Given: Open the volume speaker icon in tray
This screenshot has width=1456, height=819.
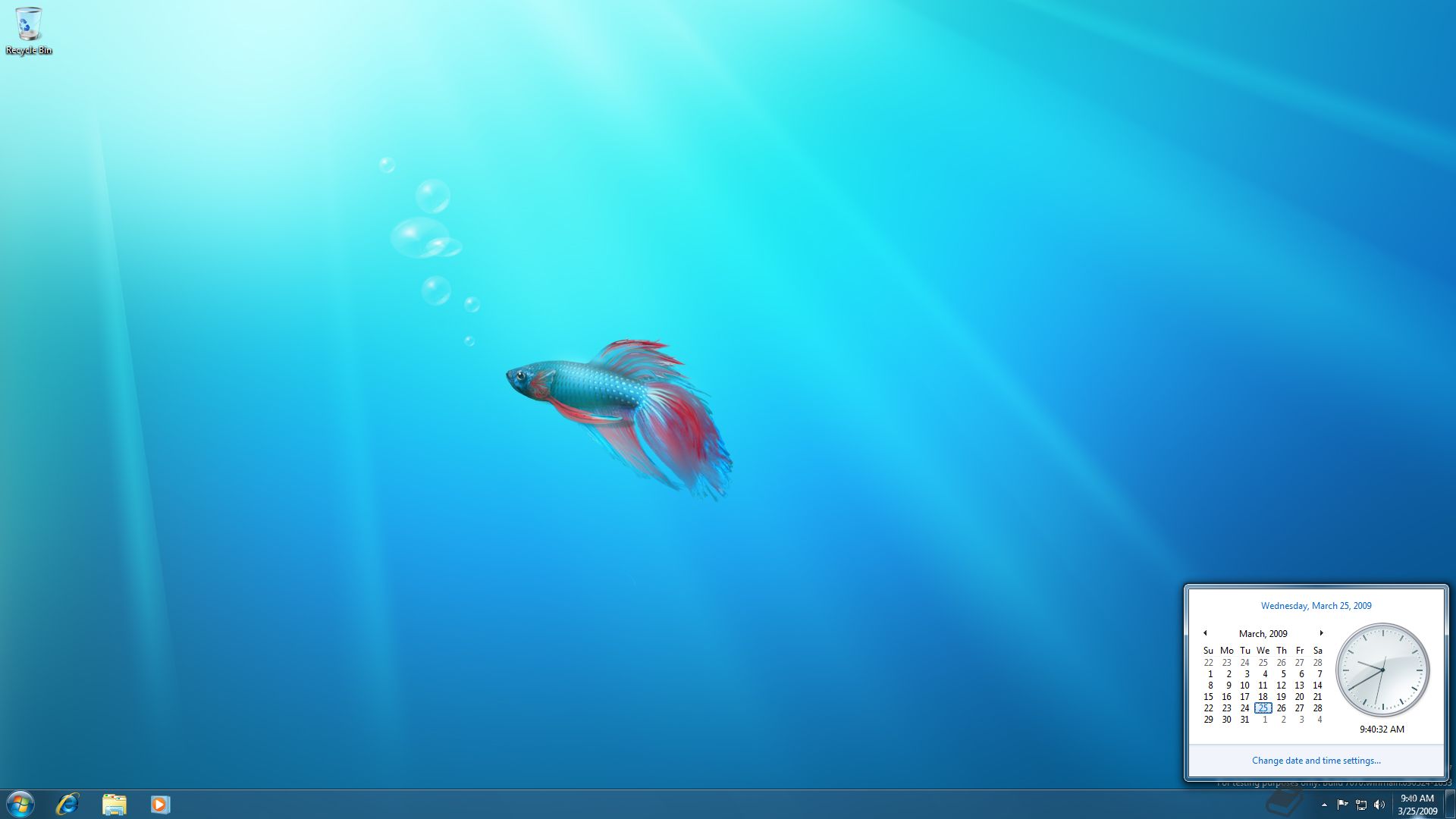Looking at the screenshot, I should [1379, 805].
